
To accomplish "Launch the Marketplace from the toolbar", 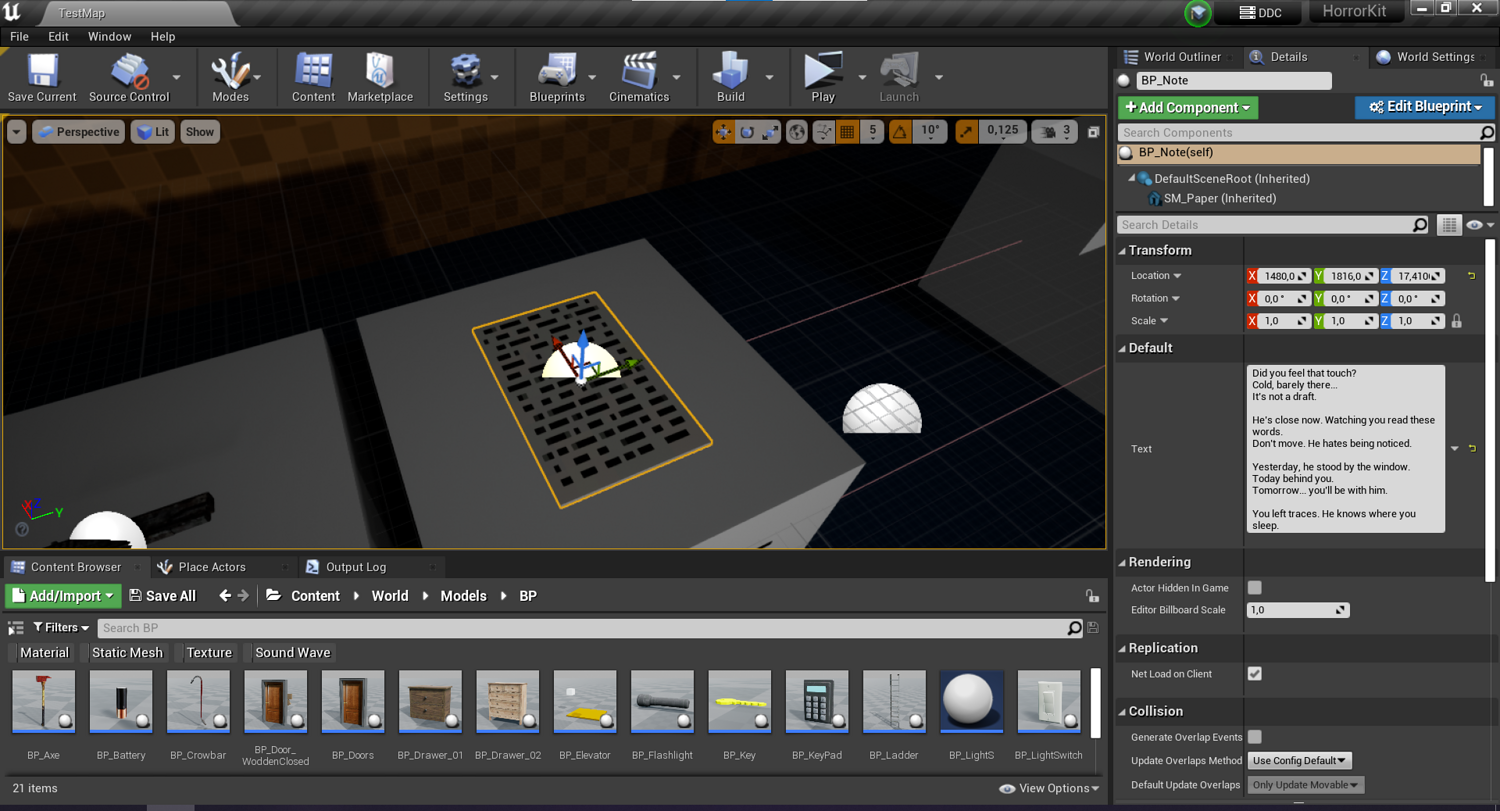I will [x=380, y=78].
